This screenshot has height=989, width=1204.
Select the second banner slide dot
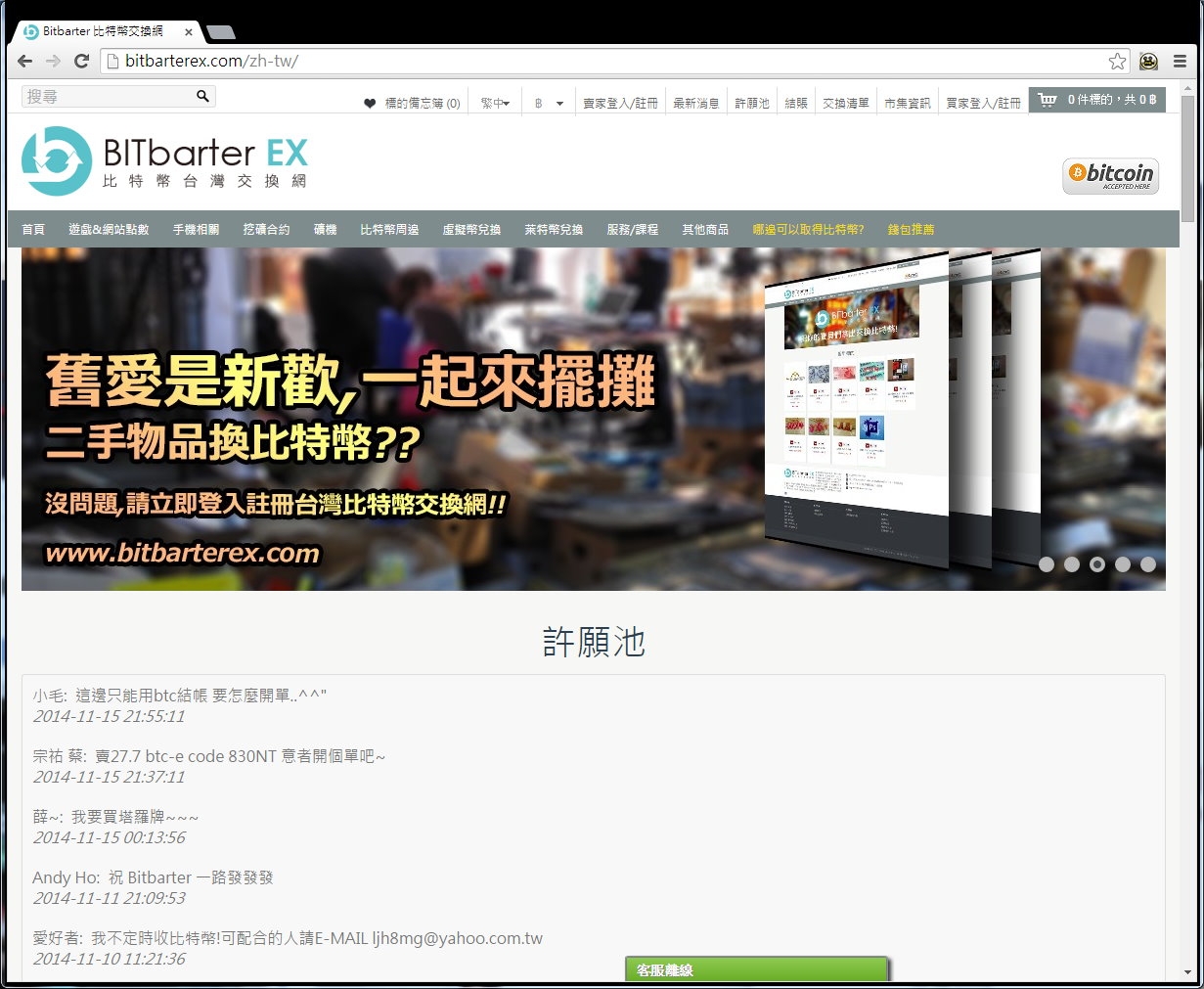tap(1072, 564)
